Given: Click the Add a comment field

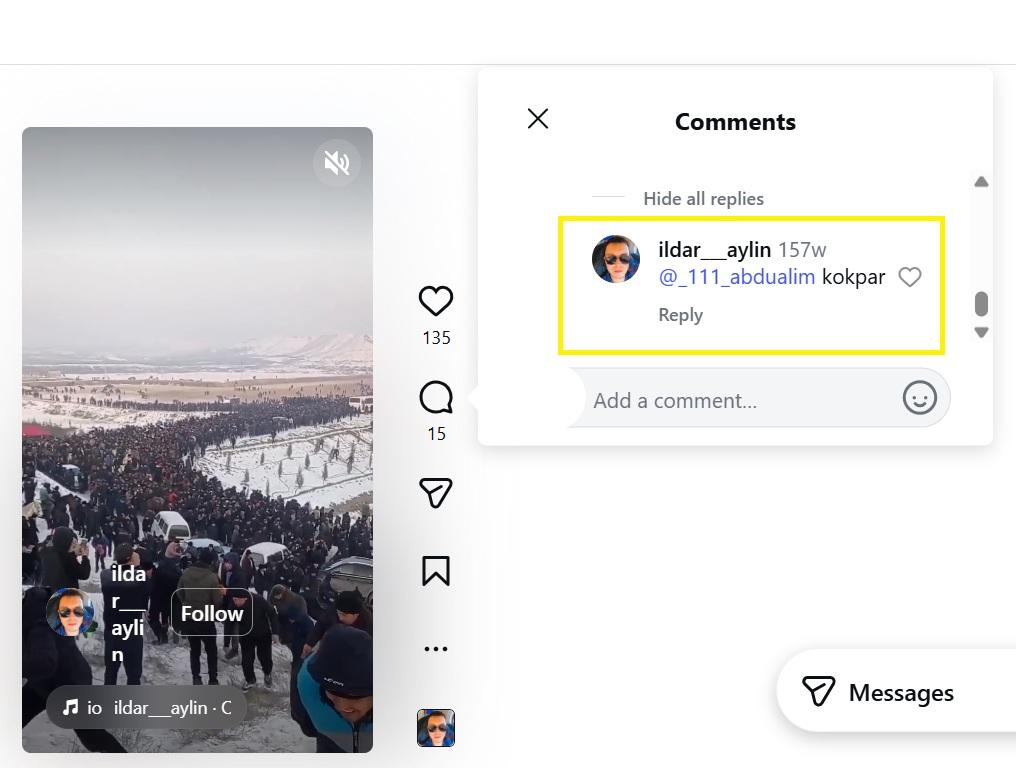Looking at the screenshot, I should (740, 400).
